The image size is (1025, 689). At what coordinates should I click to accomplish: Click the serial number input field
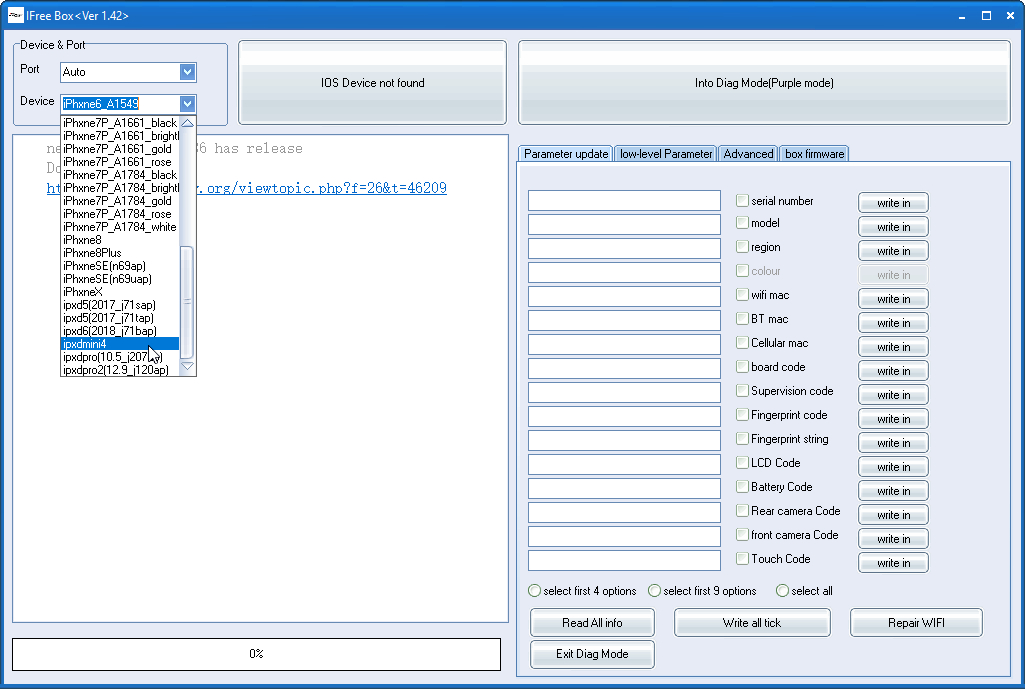tap(624, 201)
